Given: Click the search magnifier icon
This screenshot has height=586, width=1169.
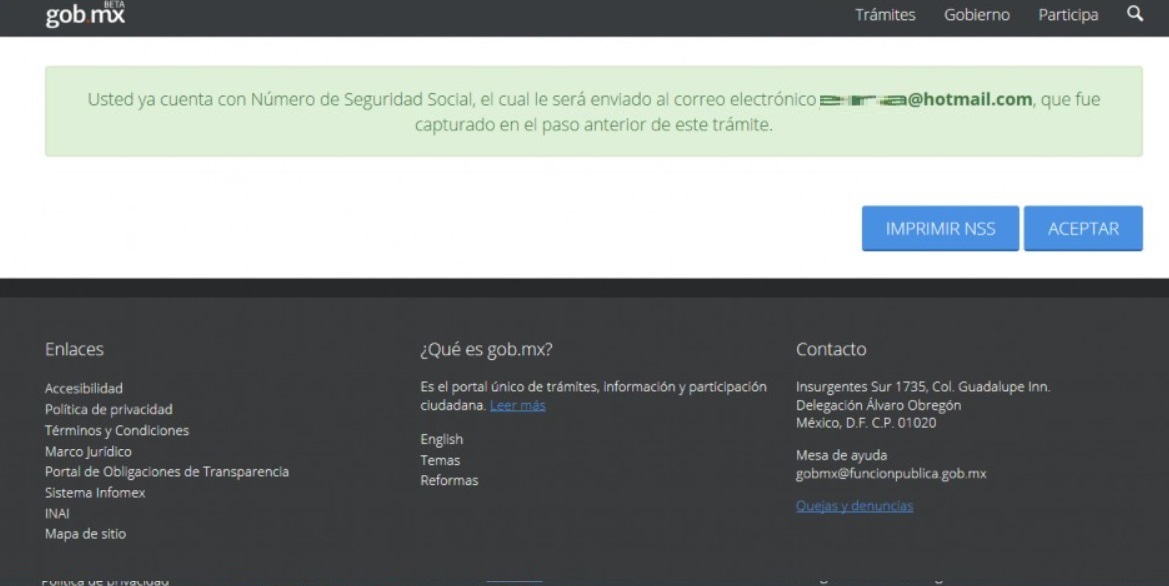Looking at the screenshot, I should (x=1134, y=14).
